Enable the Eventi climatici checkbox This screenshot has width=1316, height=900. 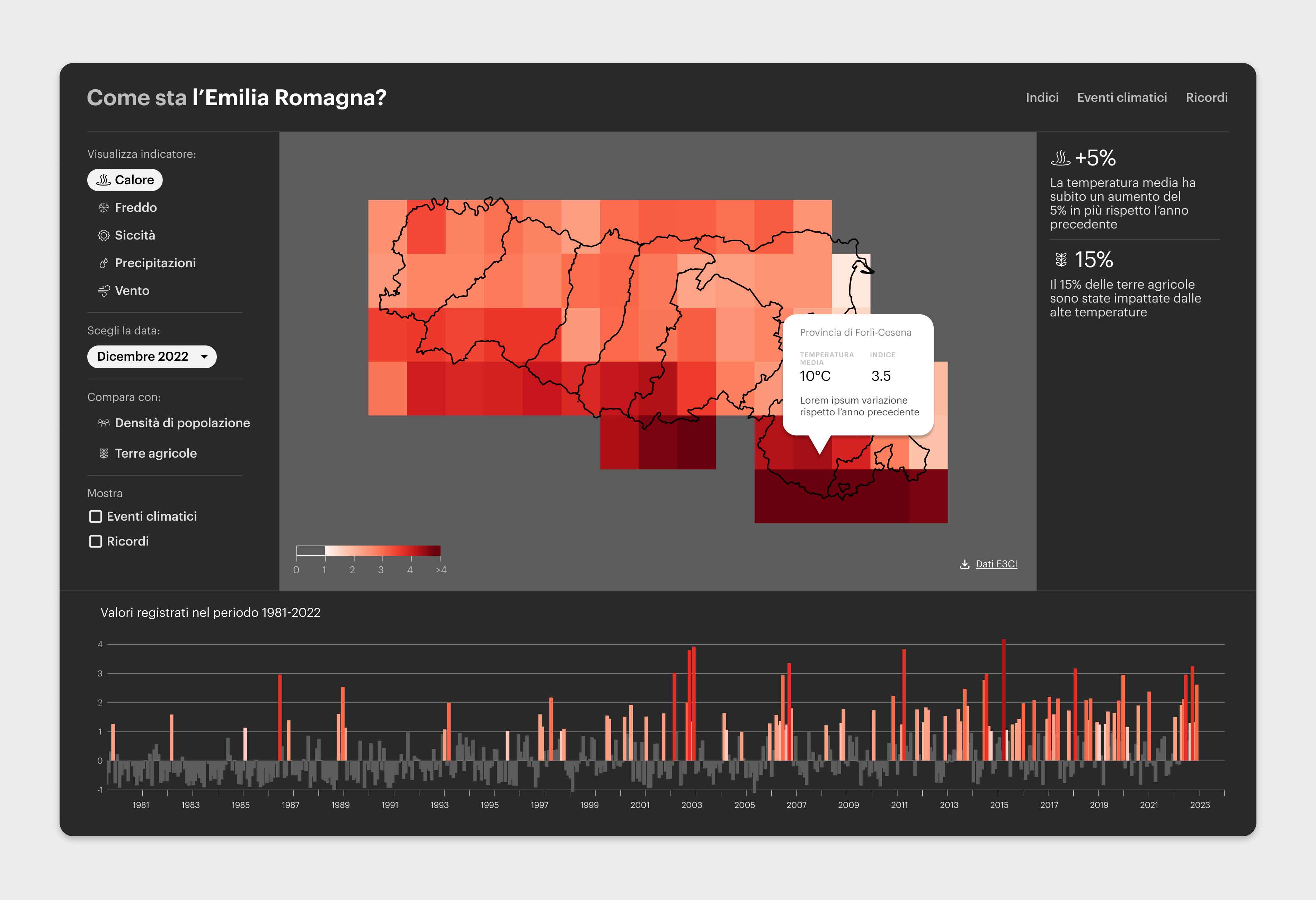point(96,516)
